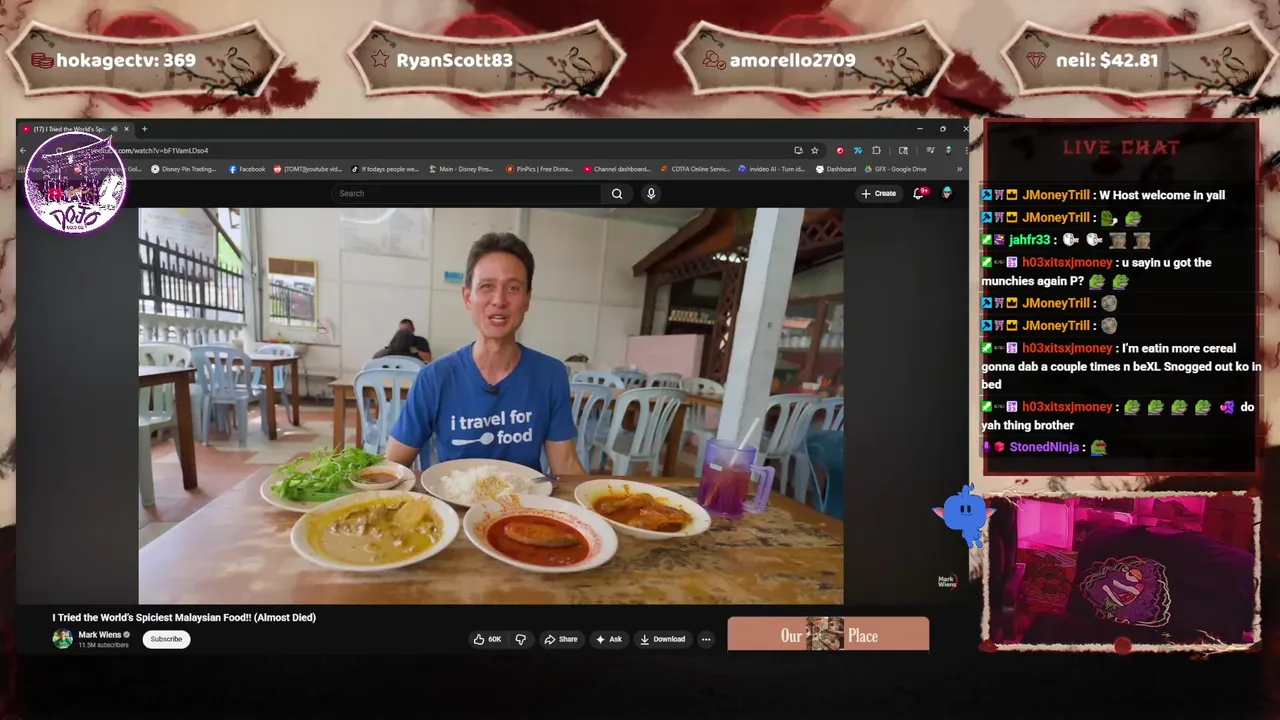The width and height of the screenshot is (1280, 720).
Task: Open the Dashboard bookmark
Action: (836, 169)
